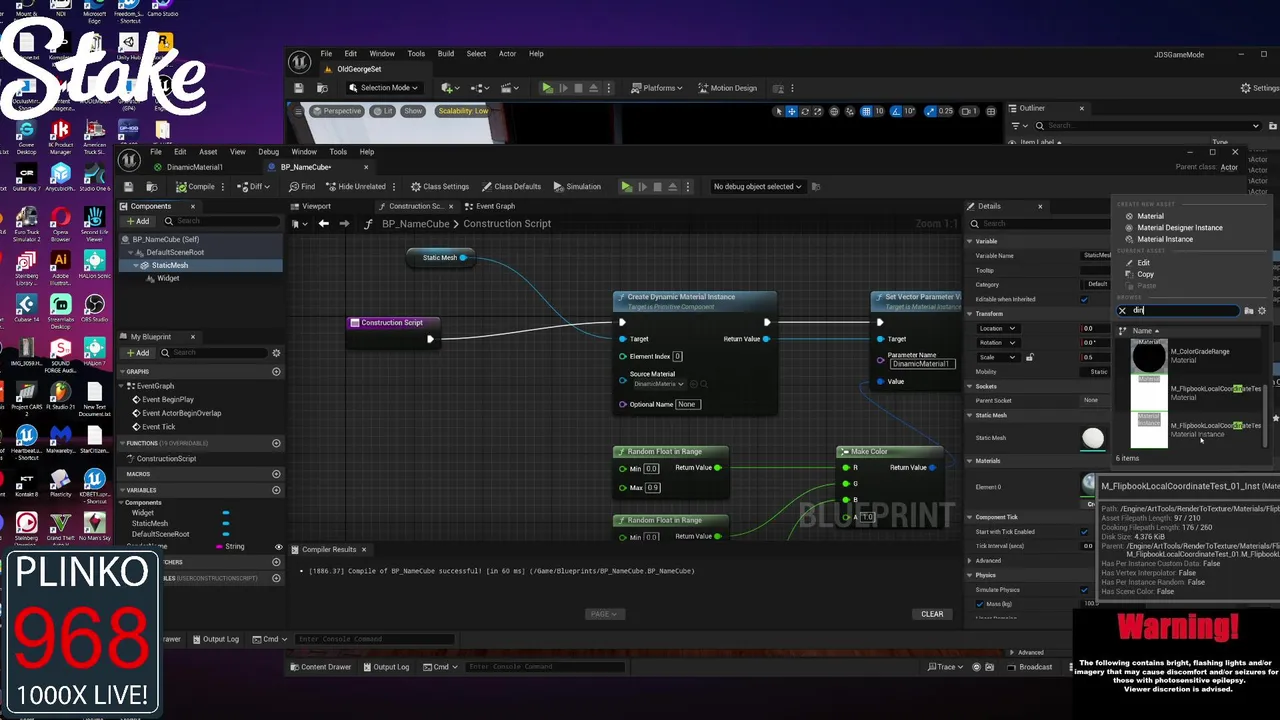Click Edit under Current Asset
This screenshot has width=1280, height=720.
tap(1143, 262)
